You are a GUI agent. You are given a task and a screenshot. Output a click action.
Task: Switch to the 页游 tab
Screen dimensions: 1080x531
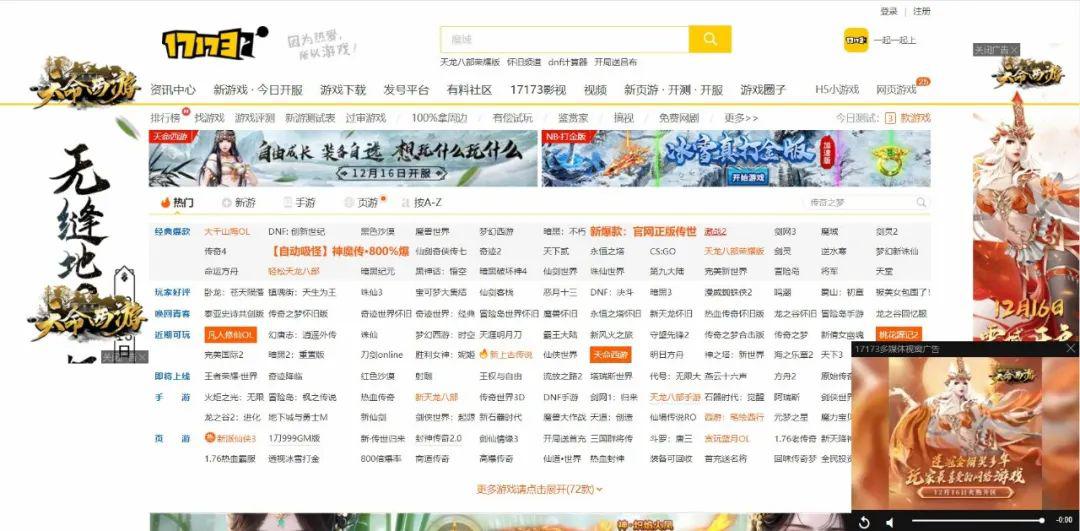coord(362,202)
